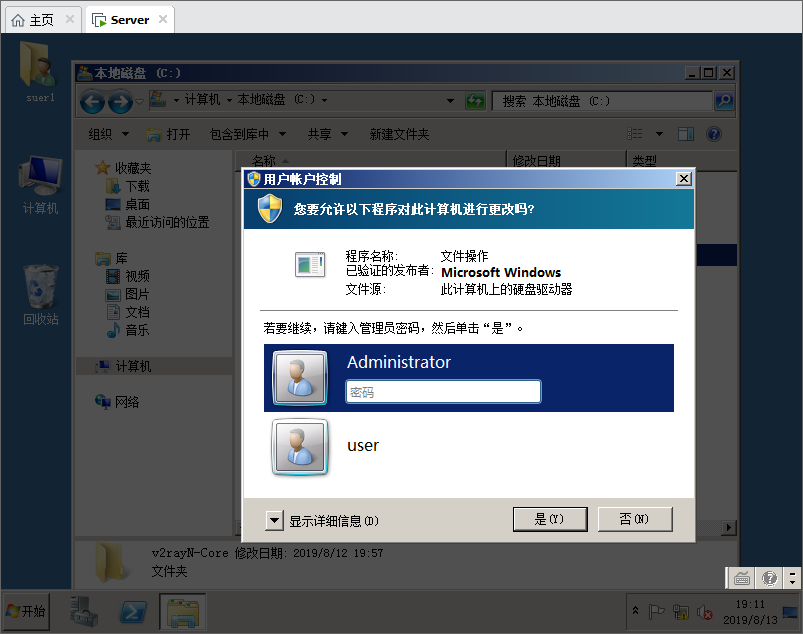The height and width of the screenshot is (634, 803).
Task: Switch to the Server tab
Action: pos(130,20)
